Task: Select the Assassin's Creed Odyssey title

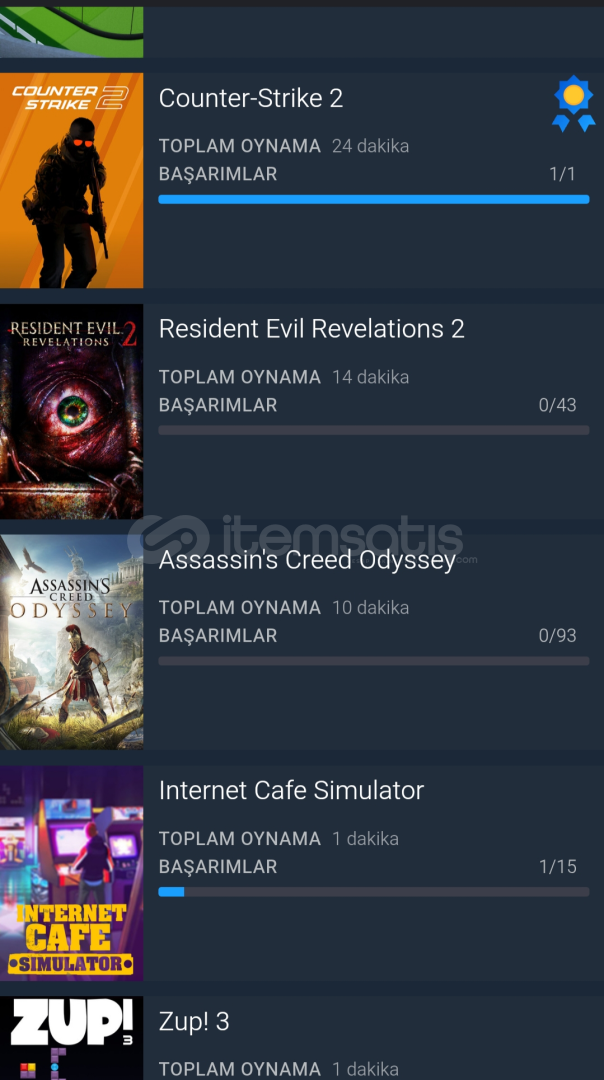Action: point(307,560)
